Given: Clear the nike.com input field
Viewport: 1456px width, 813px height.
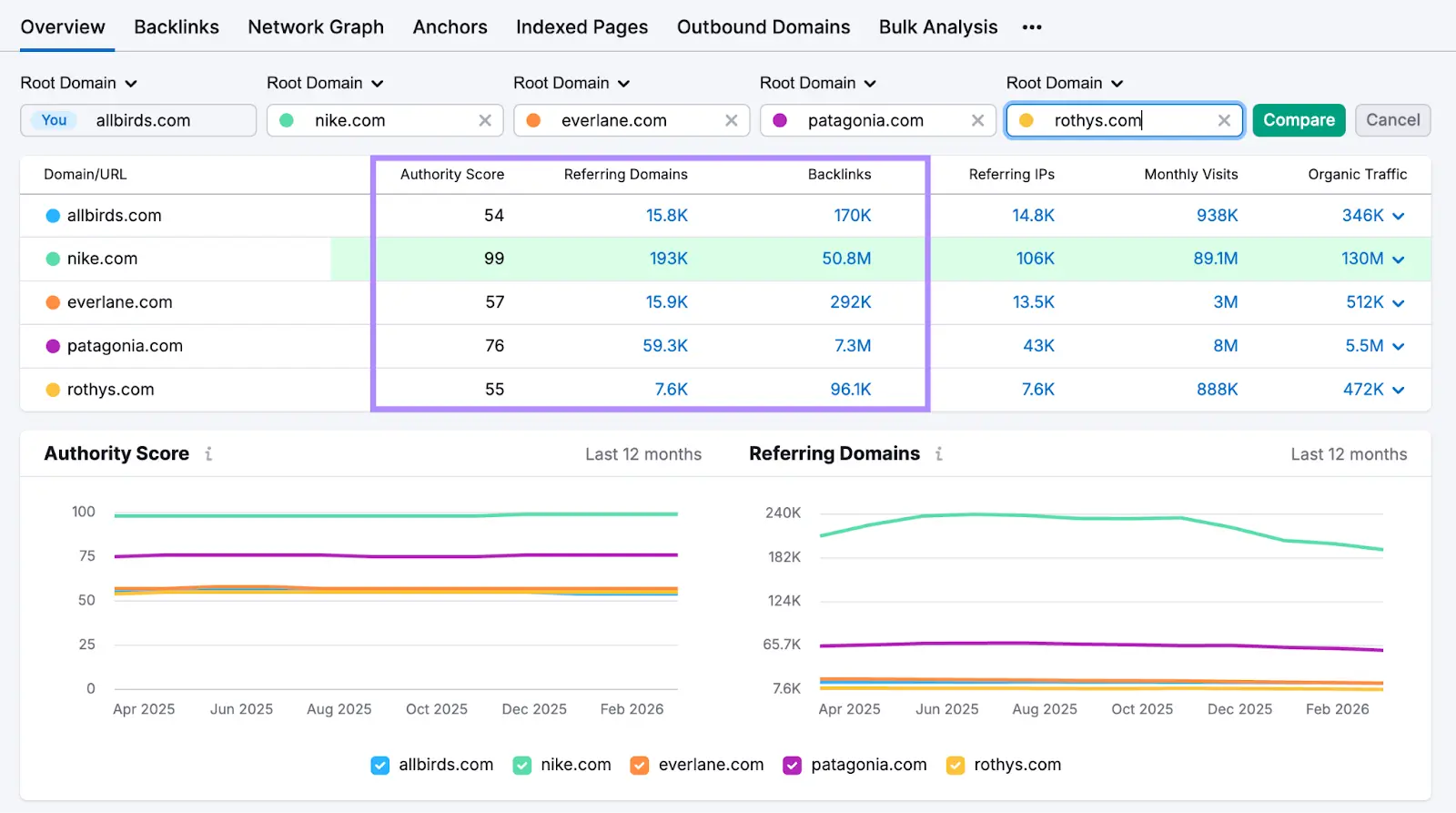Looking at the screenshot, I should coord(485,120).
